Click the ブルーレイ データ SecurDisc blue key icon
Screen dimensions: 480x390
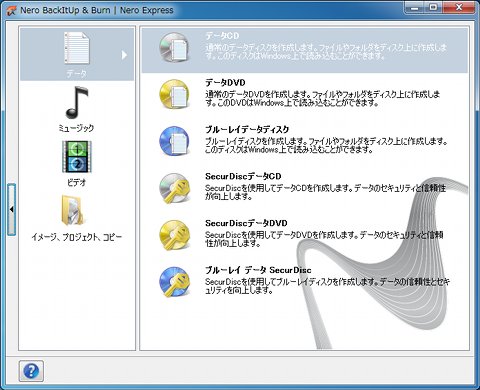point(174,282)
